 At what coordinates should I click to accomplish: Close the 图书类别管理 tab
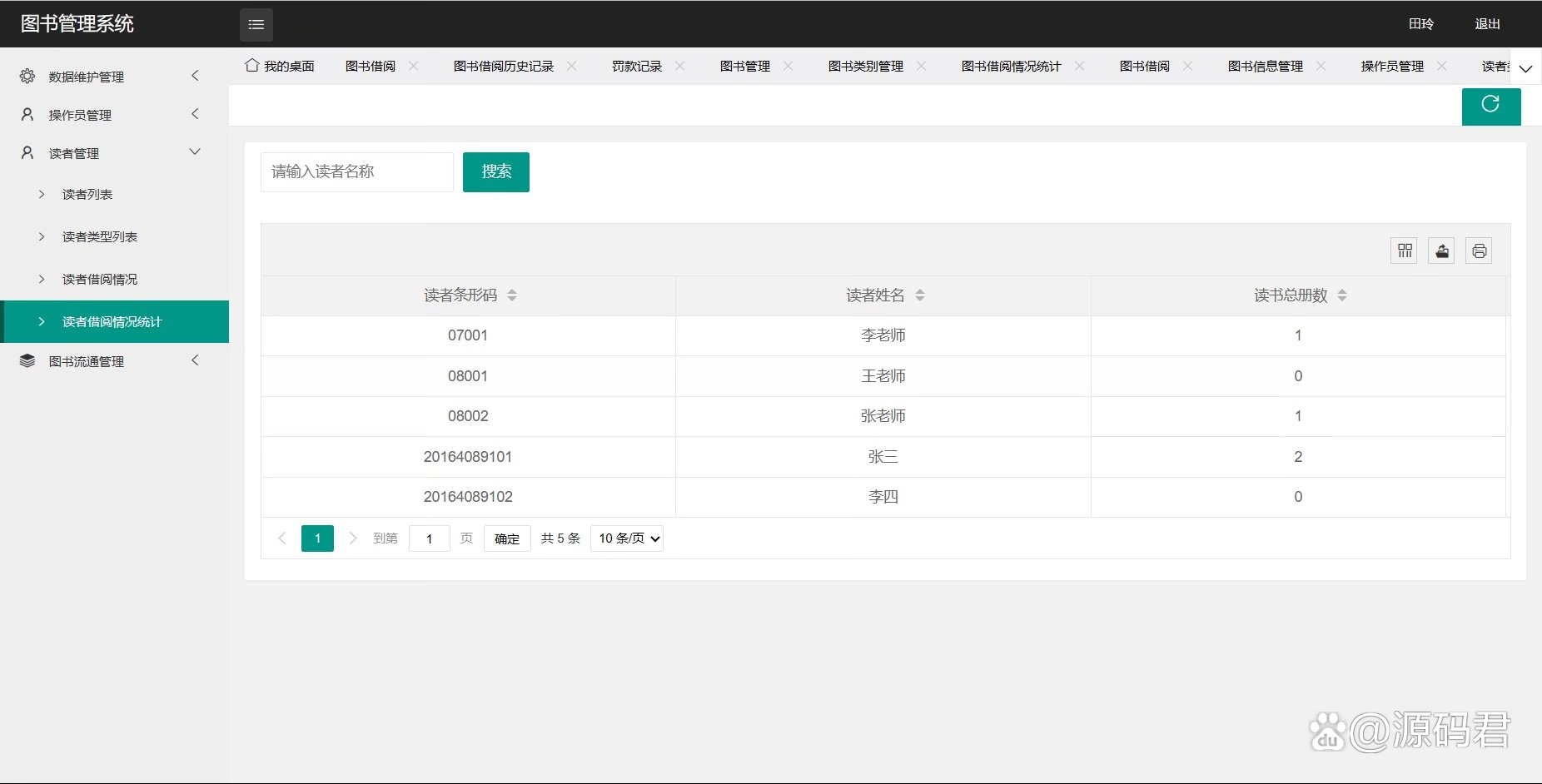tap(922, 66)
